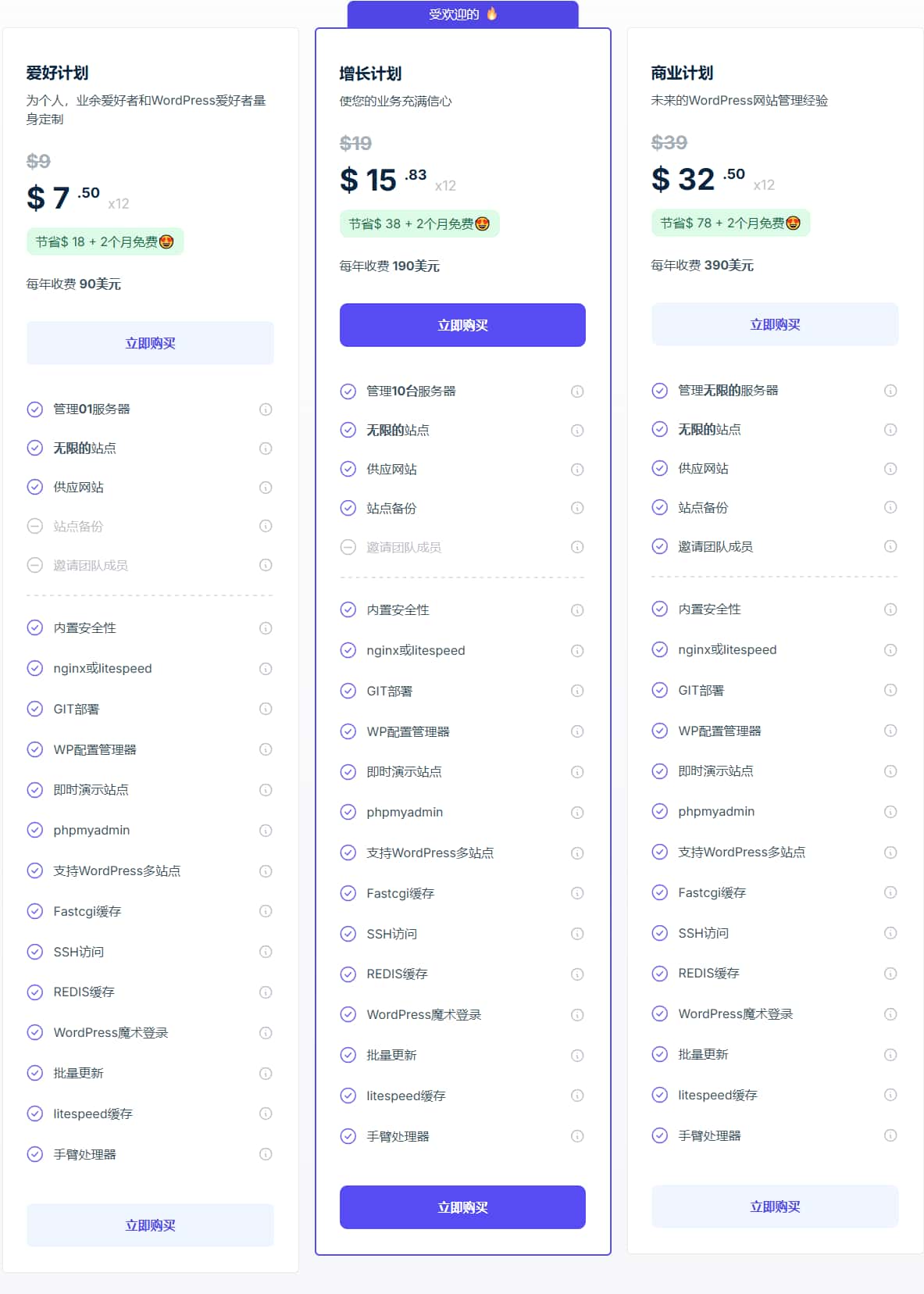Click top 立即购买 button of 爱好计划
The image size is (924, 1294).
[x=149, y=342]
